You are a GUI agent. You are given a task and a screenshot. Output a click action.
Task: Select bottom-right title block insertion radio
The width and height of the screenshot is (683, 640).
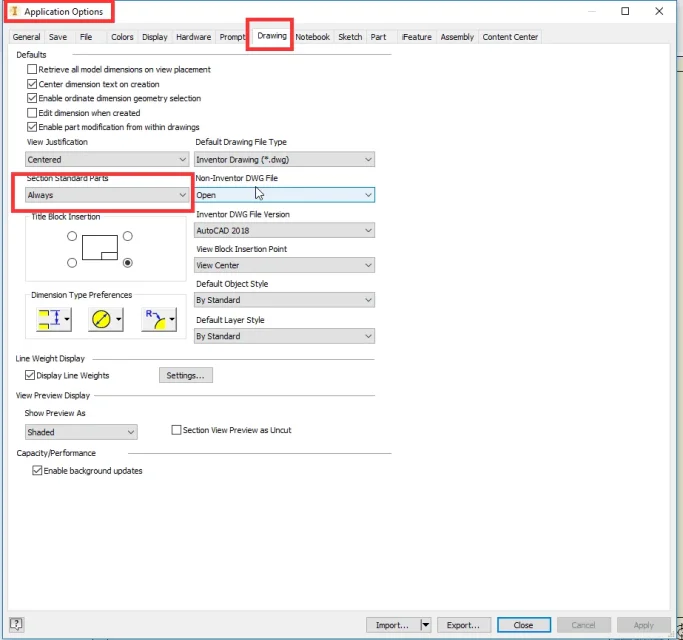[x=128, y=263]
